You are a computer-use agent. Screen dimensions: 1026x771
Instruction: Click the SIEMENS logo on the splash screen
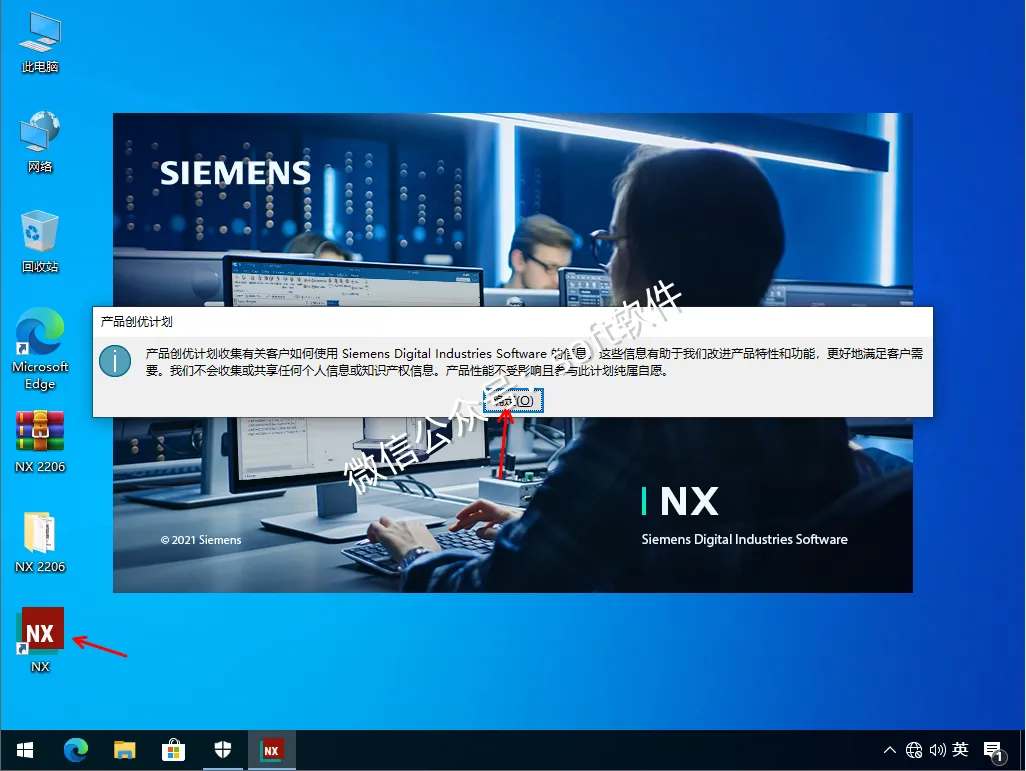[x=236, y=173]
